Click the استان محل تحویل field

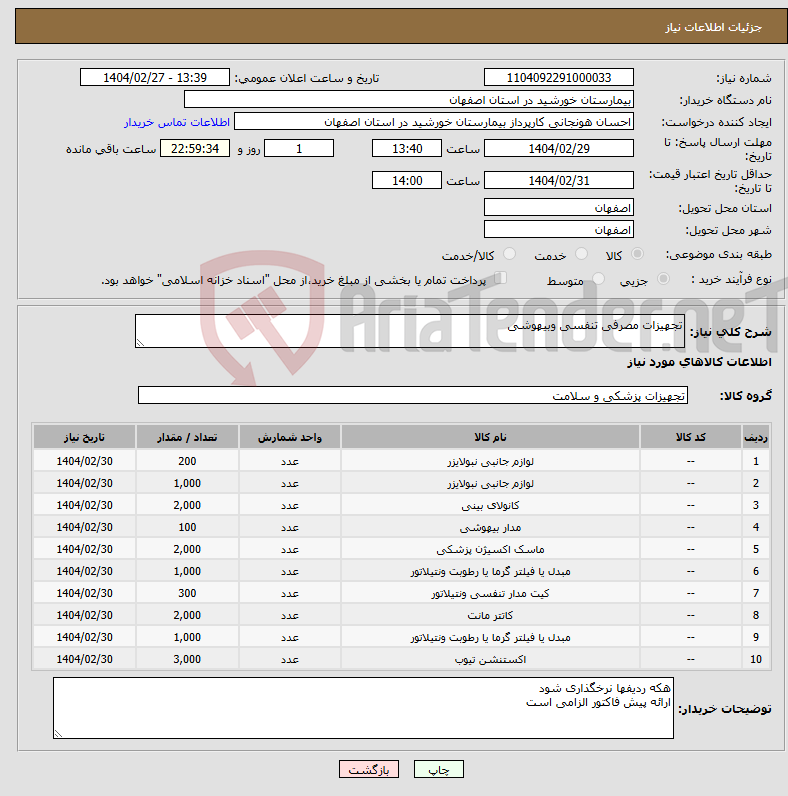pos(559,208)
